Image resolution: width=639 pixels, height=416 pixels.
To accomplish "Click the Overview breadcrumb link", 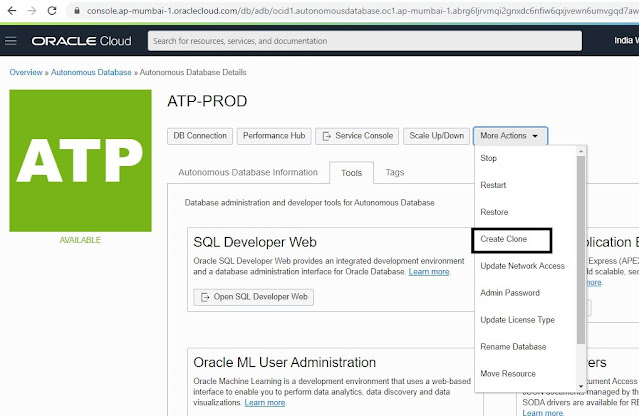I will 27,73.
